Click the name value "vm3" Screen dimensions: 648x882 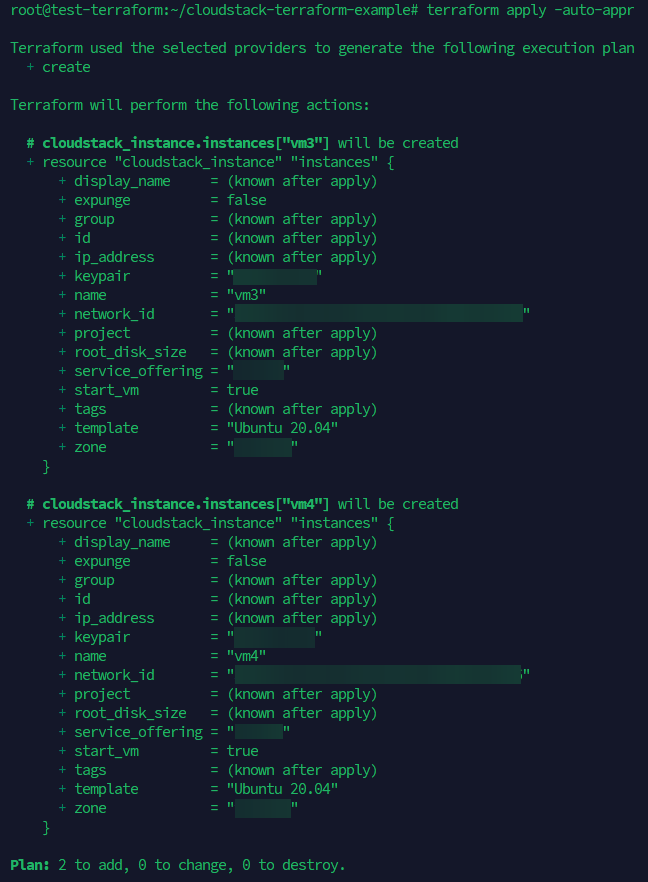coord(246,295)
